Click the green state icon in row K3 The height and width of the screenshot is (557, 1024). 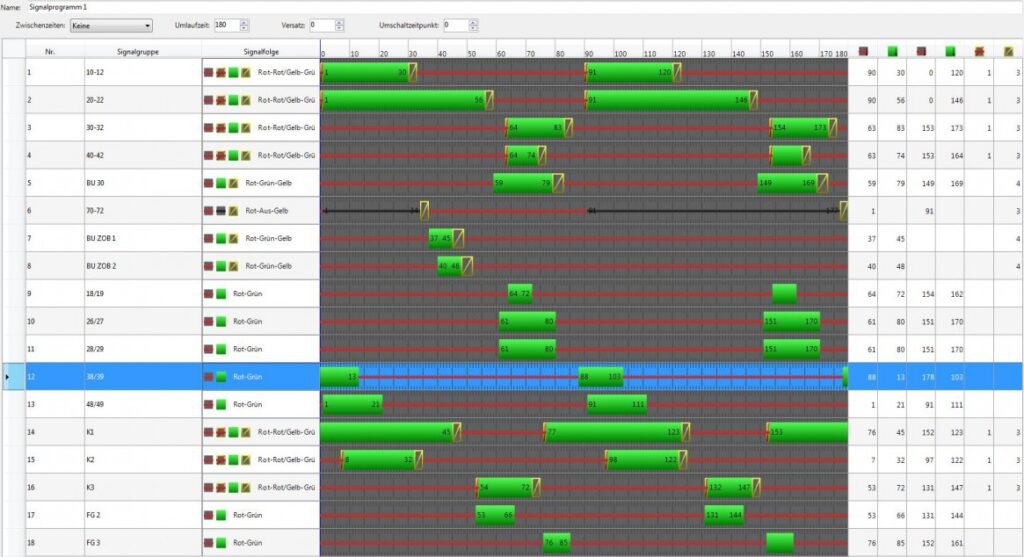233,487
